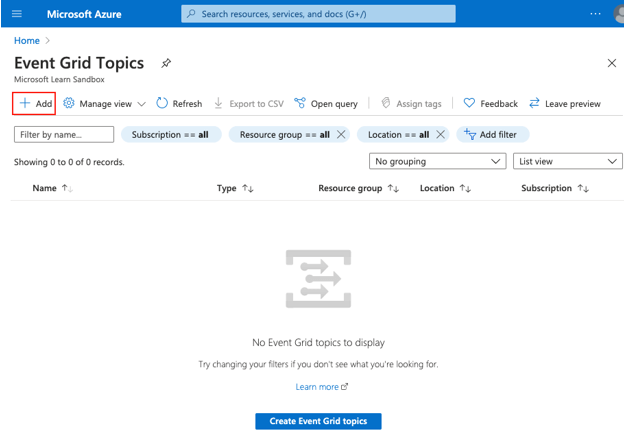Select the 'Showing 0 to 0 of 0 records.' text

pos(69,162)
